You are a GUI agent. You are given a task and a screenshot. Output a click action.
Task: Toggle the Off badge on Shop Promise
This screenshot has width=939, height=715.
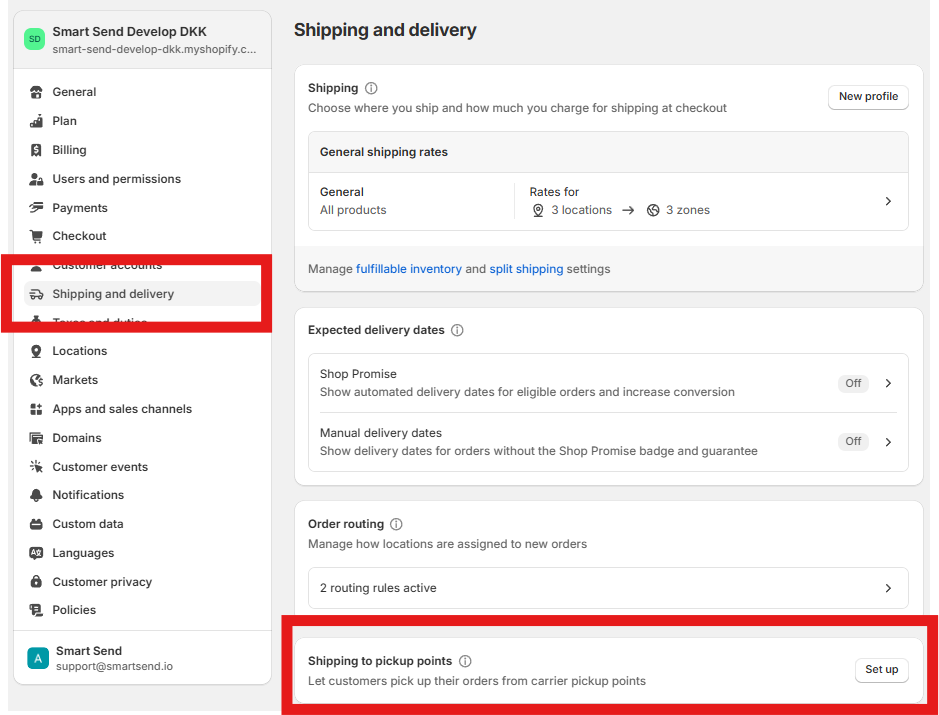point(853,383)
